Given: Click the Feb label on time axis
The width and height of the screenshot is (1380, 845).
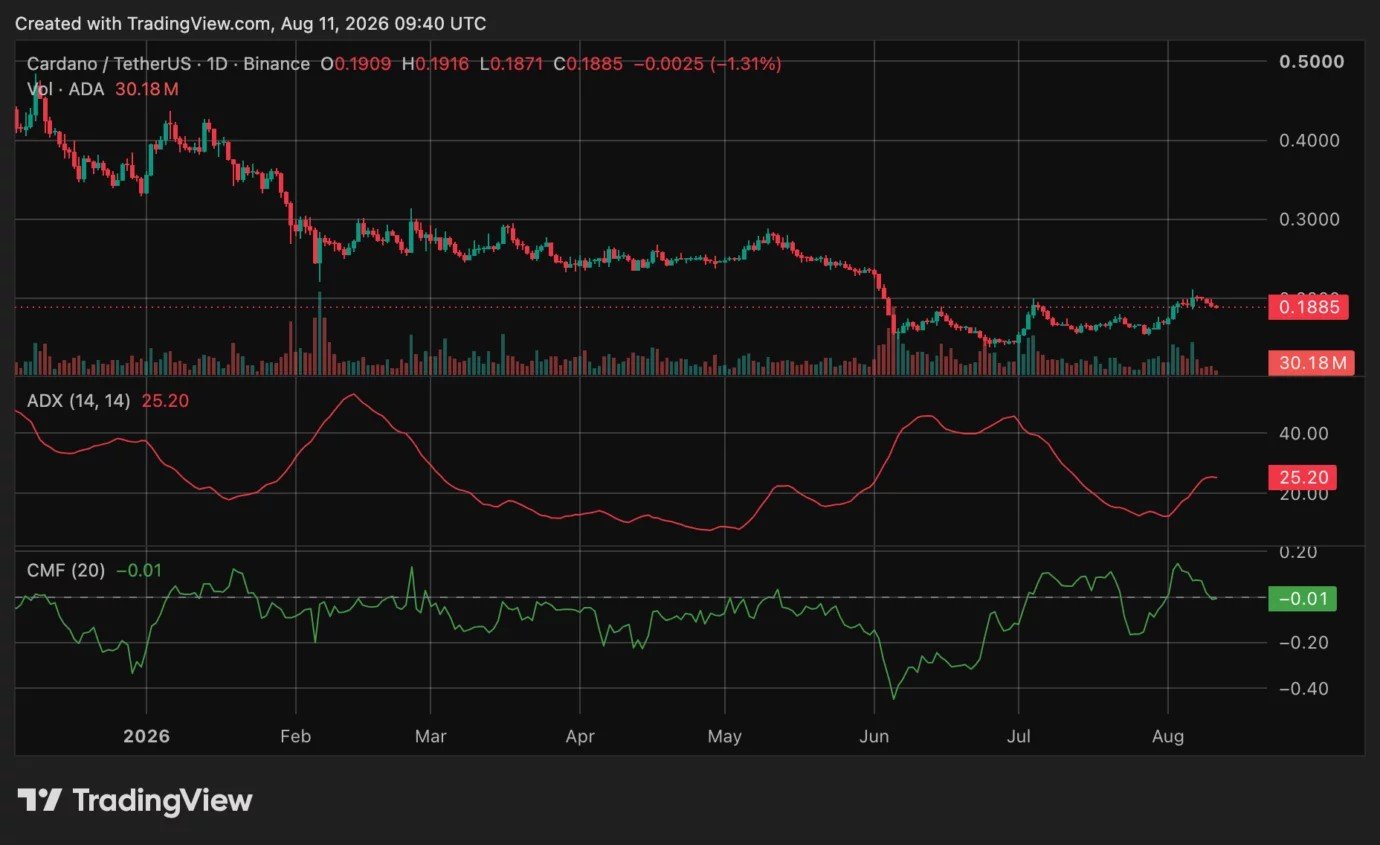Looking at the screenshot, I should tap(296, 737).
